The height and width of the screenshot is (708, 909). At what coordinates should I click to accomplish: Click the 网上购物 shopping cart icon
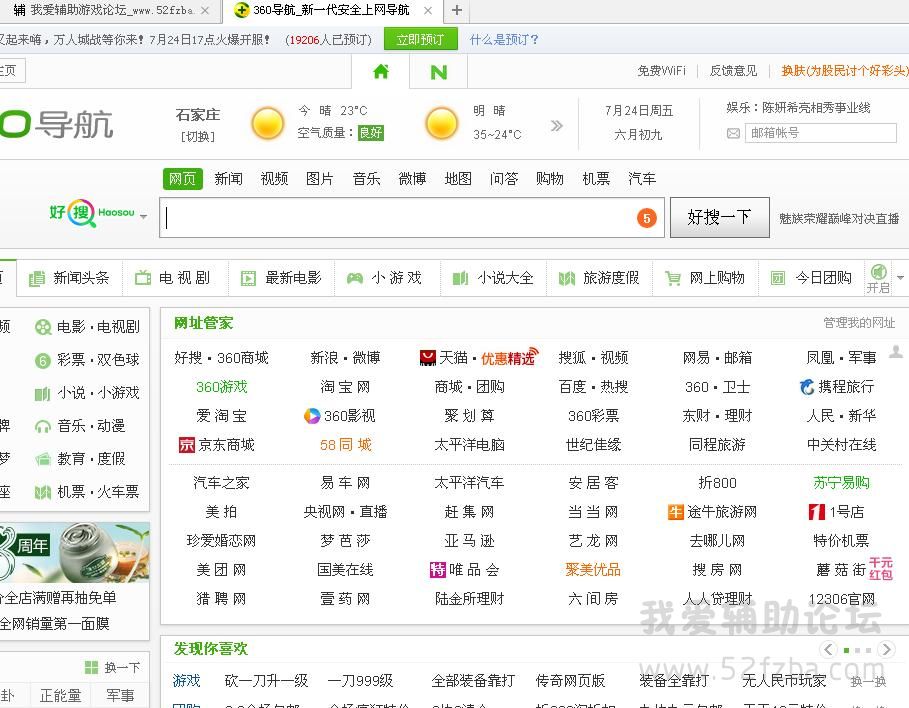(672, 278)
